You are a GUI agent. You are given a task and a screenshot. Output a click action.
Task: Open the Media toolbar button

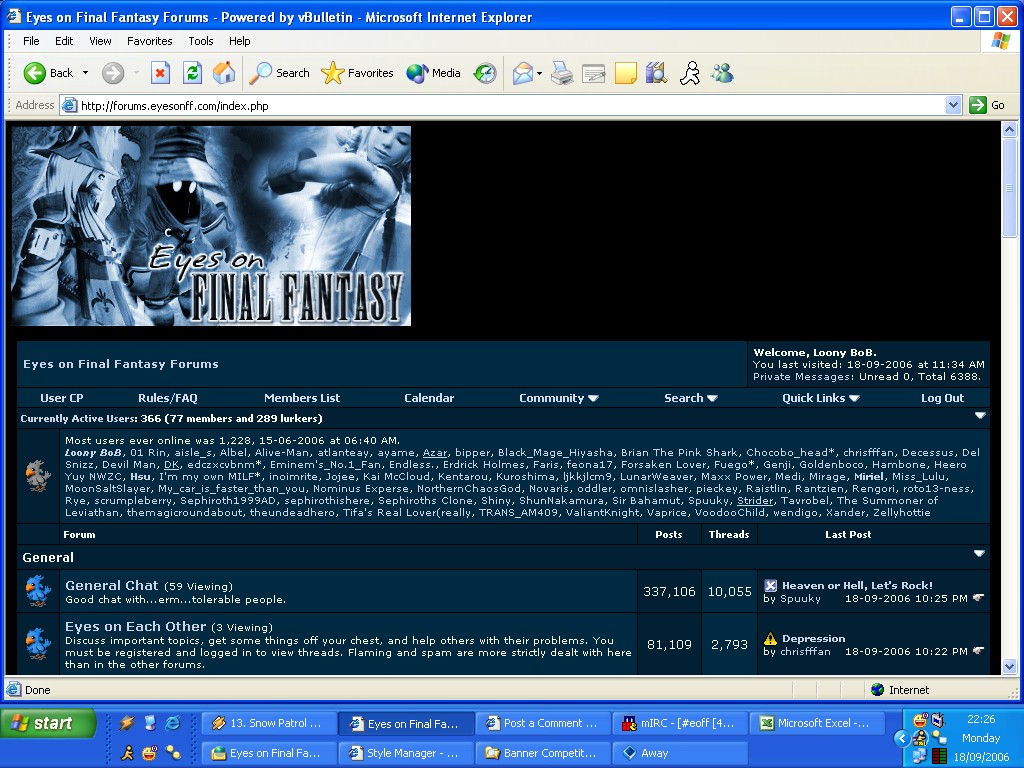[433, 73]
